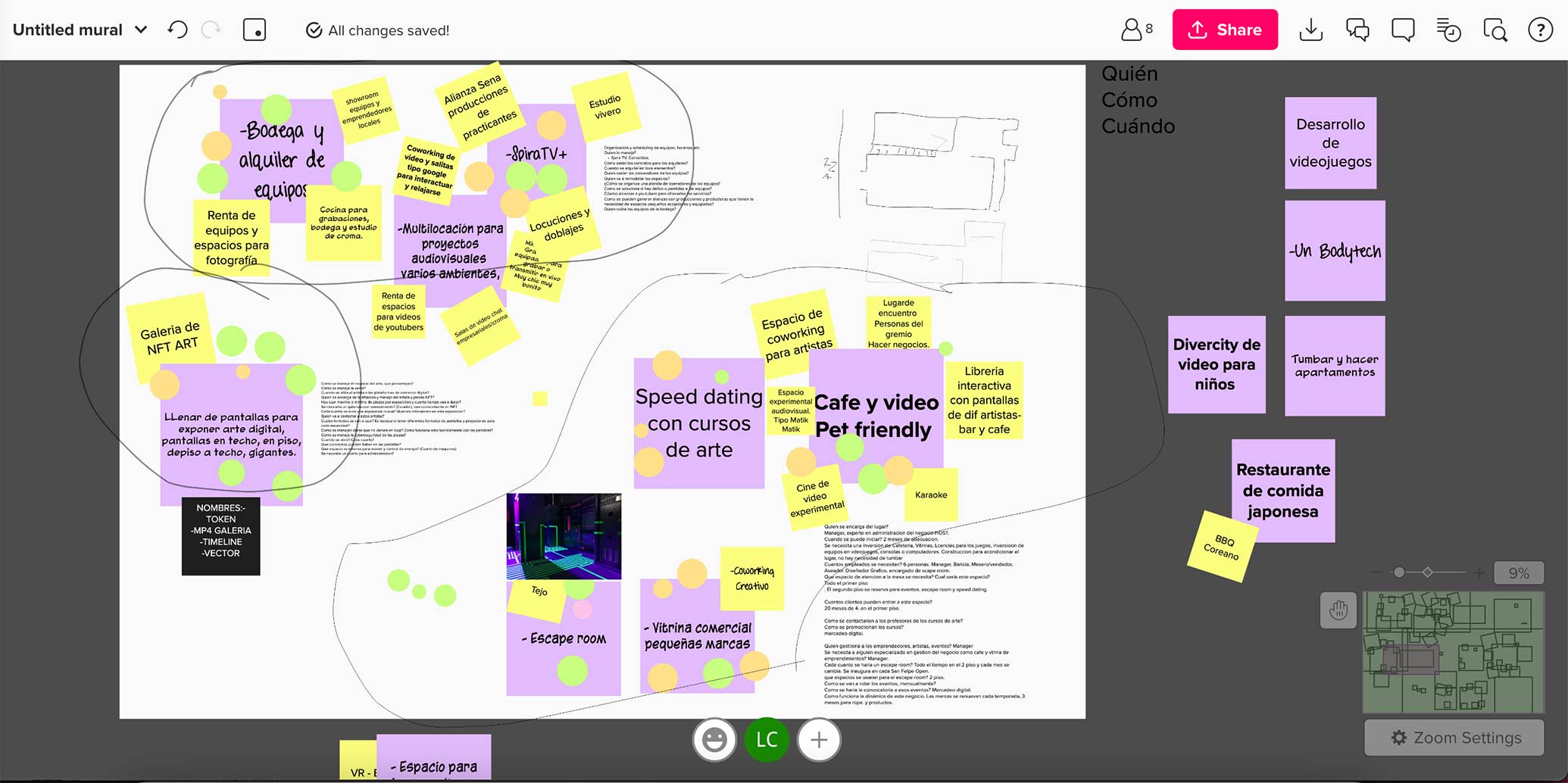The width and height of the screenshot is (1568, 783).
Task: Click the plus button beside LC avatar
Action: (x=819, y=740)
